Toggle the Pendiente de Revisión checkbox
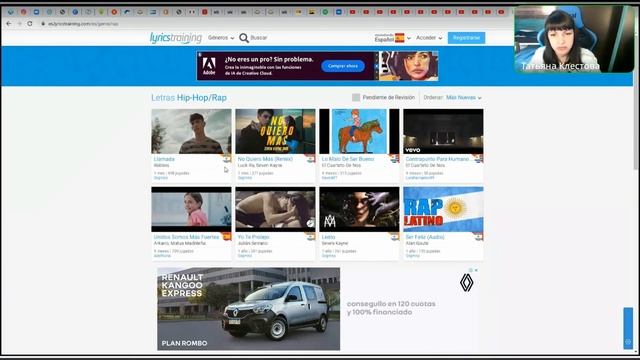Viewport: 640px width, 360px height. pyautogui.click(x=356, y=98)
